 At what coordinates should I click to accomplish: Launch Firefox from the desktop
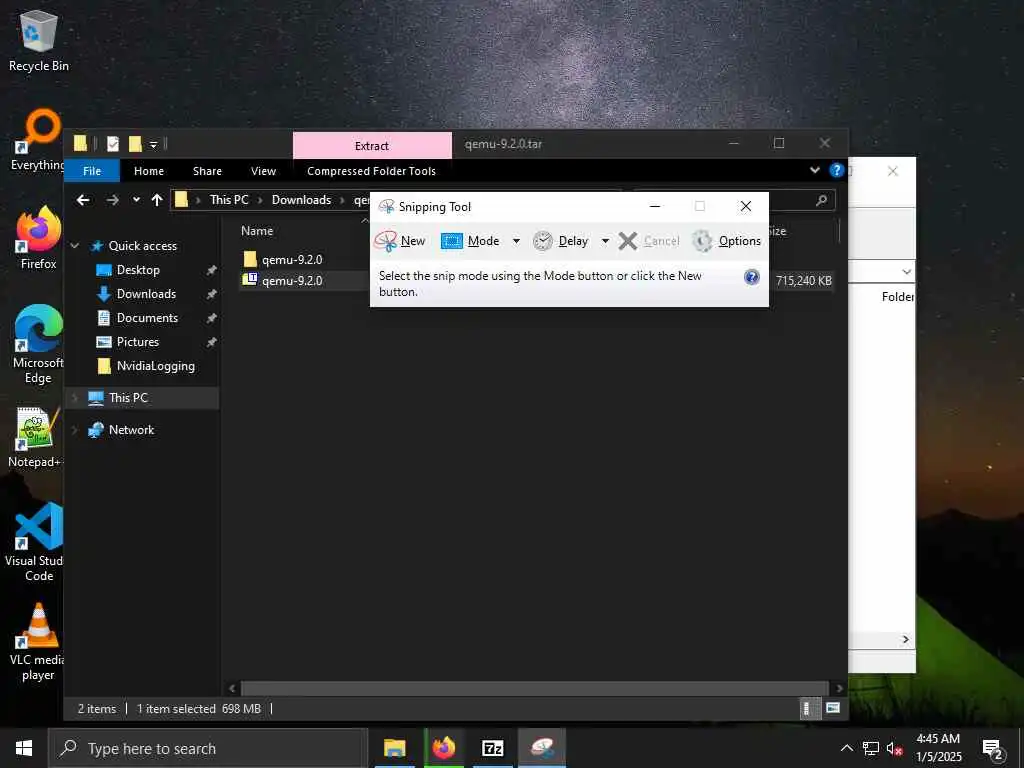pyautogui.click(x=39, y=238)
